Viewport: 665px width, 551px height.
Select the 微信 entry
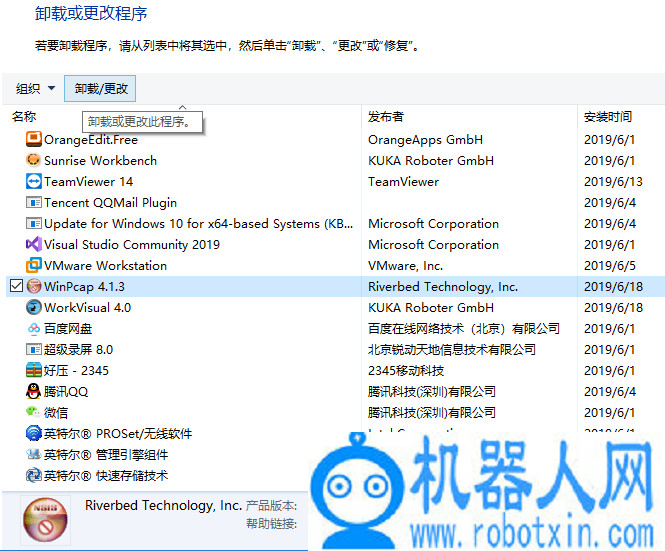pyautogui.click(x=56, y=412)
